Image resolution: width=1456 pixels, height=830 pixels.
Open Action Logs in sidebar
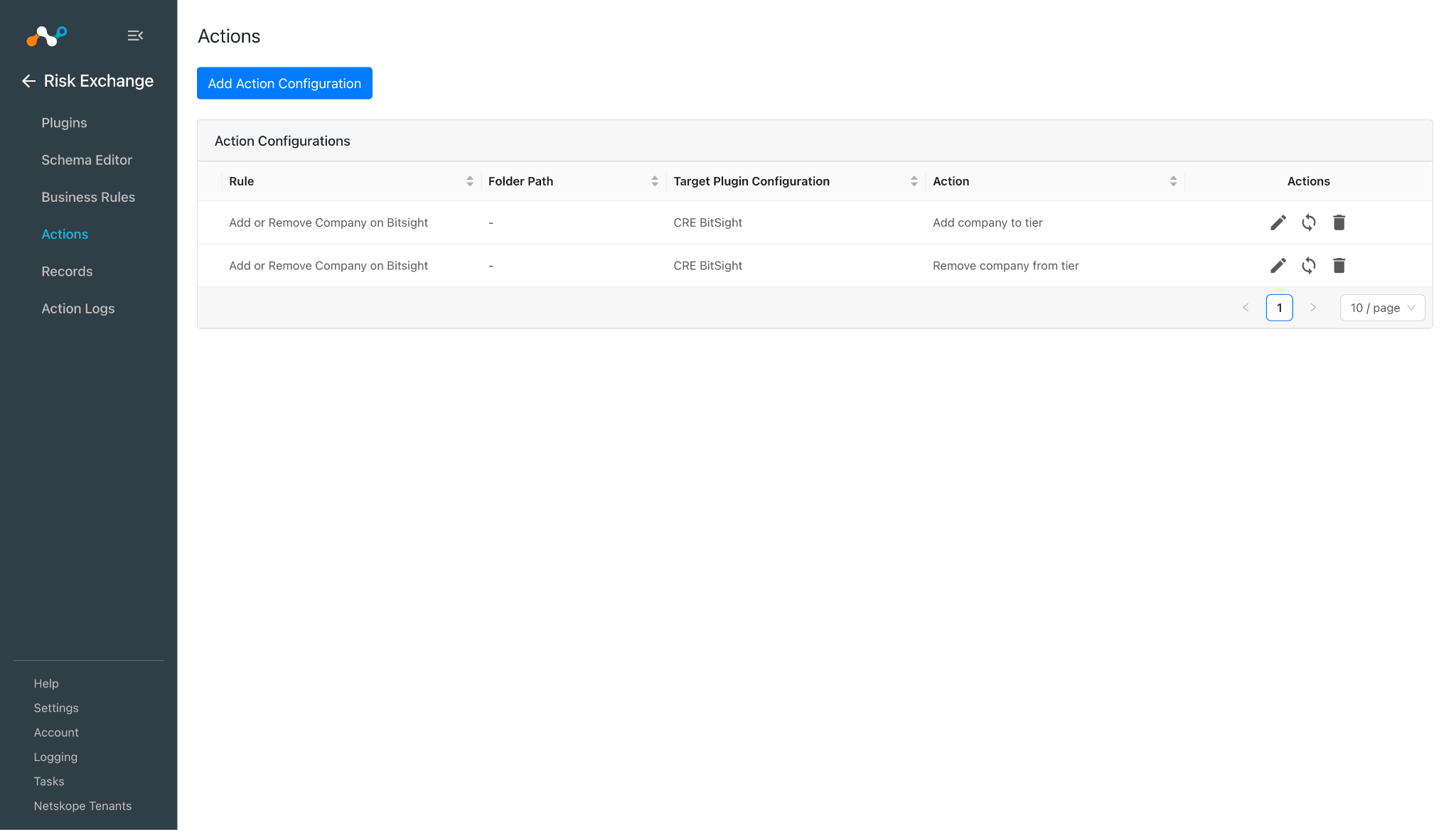78,308
